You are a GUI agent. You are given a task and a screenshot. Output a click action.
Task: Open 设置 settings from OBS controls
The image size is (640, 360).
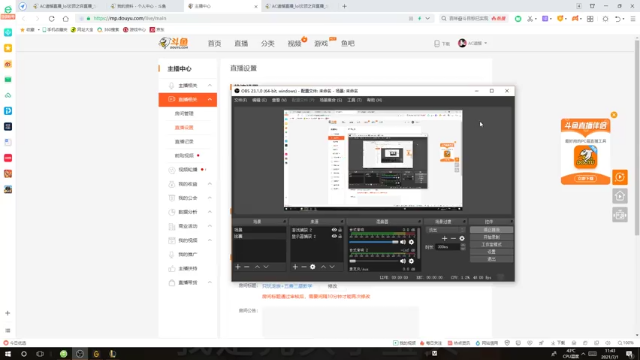[x=491, y=252]
